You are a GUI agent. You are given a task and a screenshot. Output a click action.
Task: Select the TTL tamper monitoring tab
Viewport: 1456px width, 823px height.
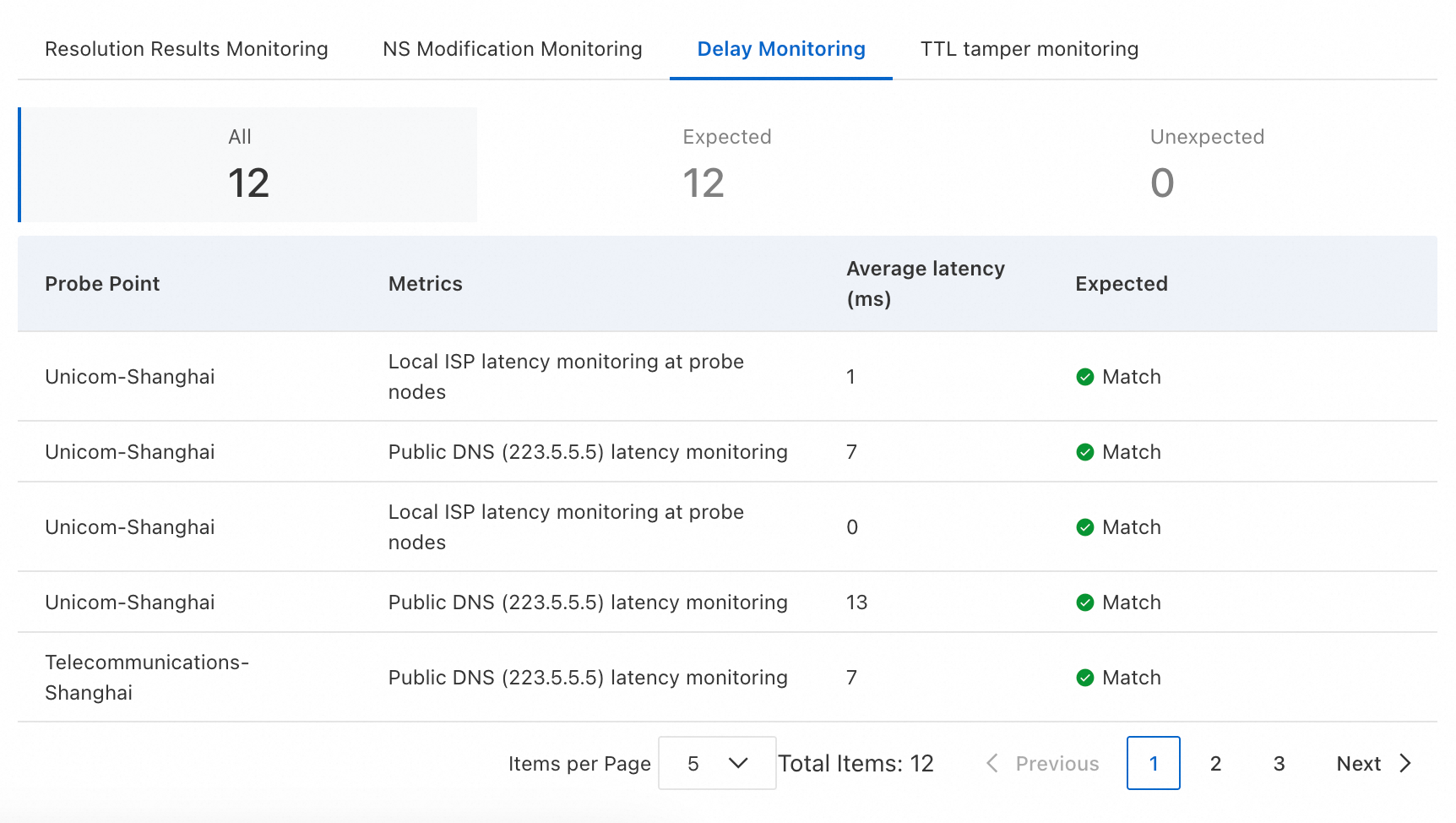pos(1029,49)
